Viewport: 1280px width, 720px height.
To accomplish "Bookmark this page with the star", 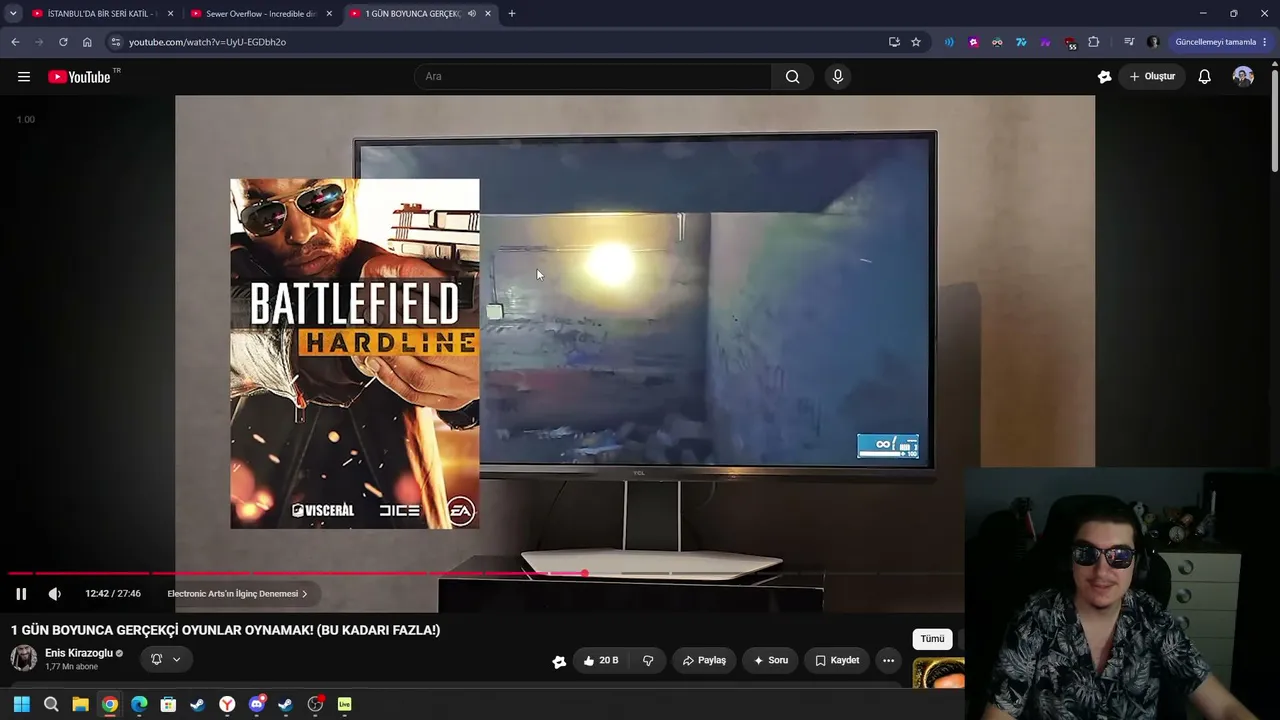I will (916, 42).
